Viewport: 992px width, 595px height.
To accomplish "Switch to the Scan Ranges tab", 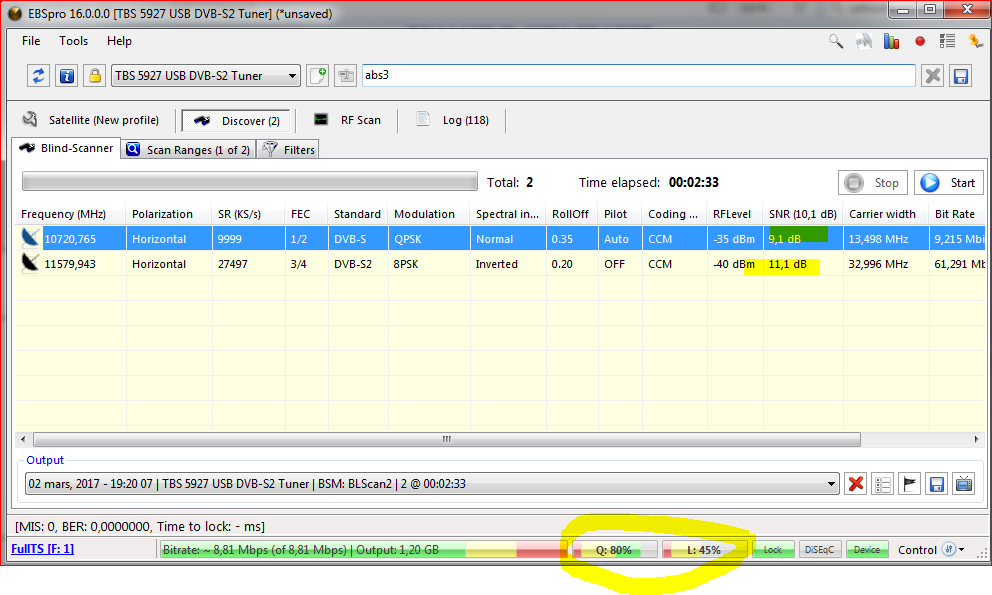I will point(188,150).
